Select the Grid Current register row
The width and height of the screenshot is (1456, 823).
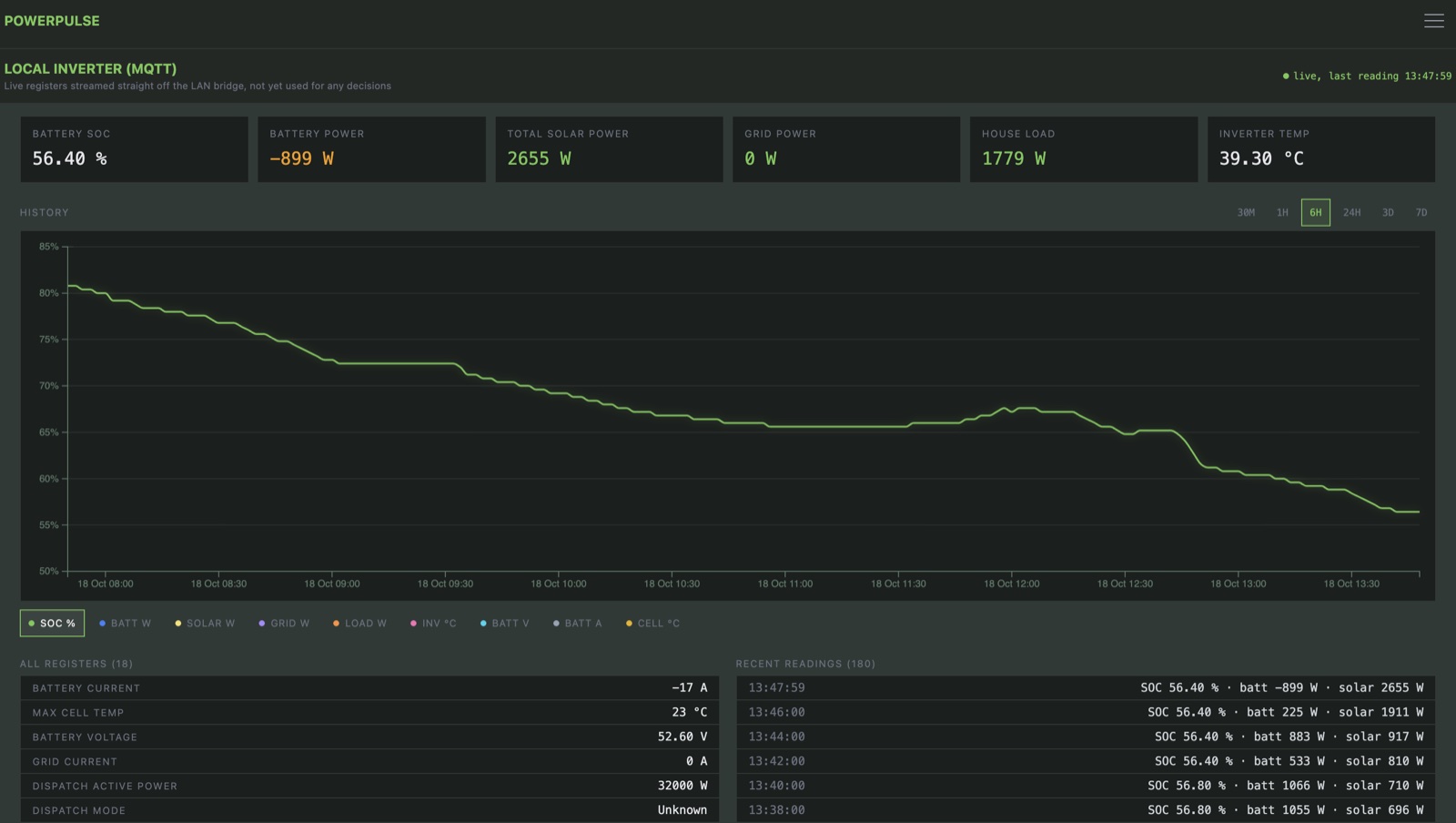(369, 761)
